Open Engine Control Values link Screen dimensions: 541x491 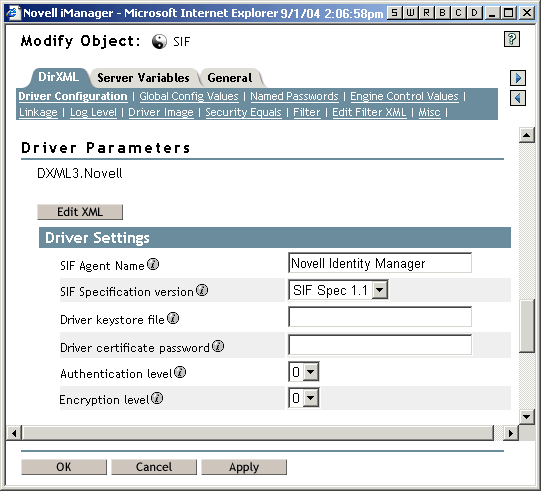(404, 96)
